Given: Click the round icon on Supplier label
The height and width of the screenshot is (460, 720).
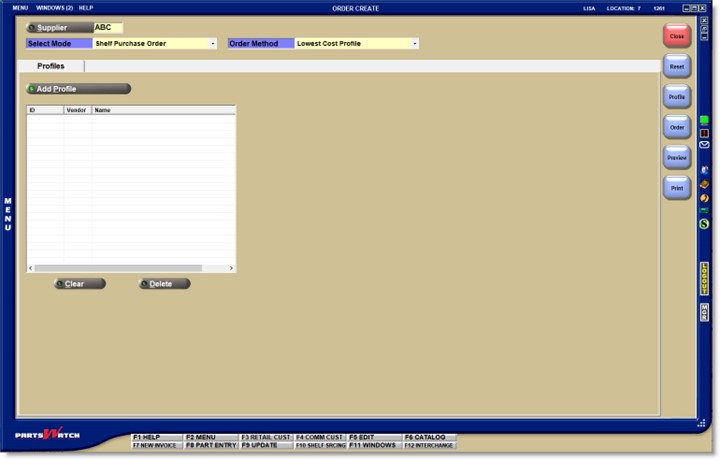Looking at the screenshot, I should coord(32,28).
